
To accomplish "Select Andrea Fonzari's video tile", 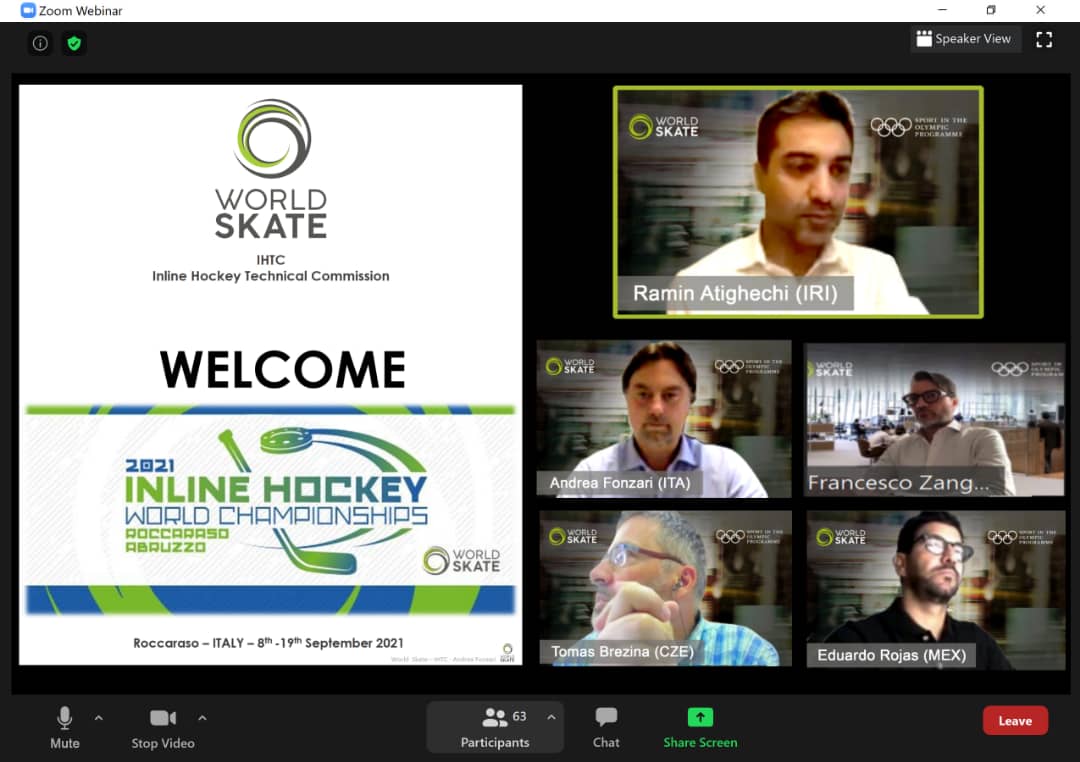I will (663, 418).
